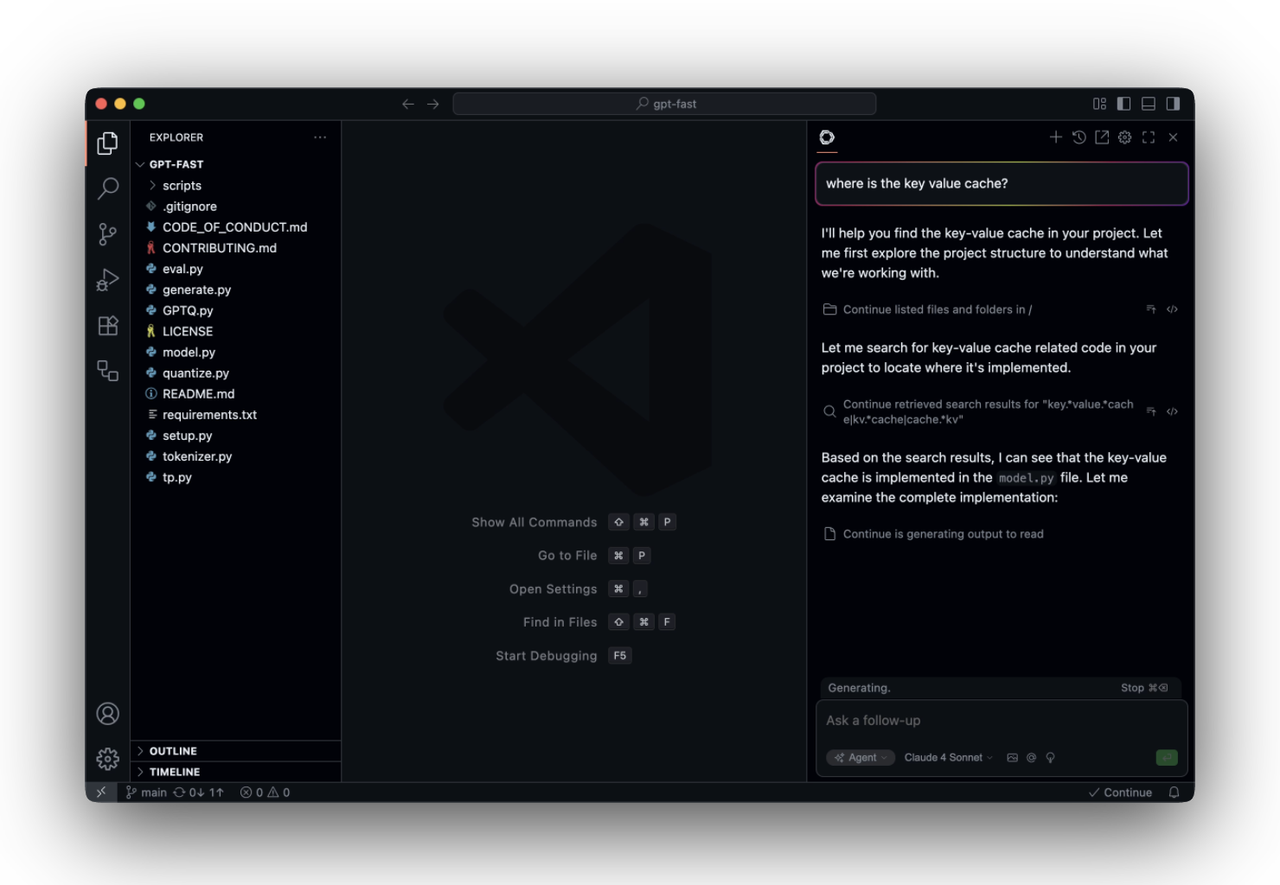Open the Accounts menu icon
This screenshot has height=885, width=1280.
(x=108, y=713)
